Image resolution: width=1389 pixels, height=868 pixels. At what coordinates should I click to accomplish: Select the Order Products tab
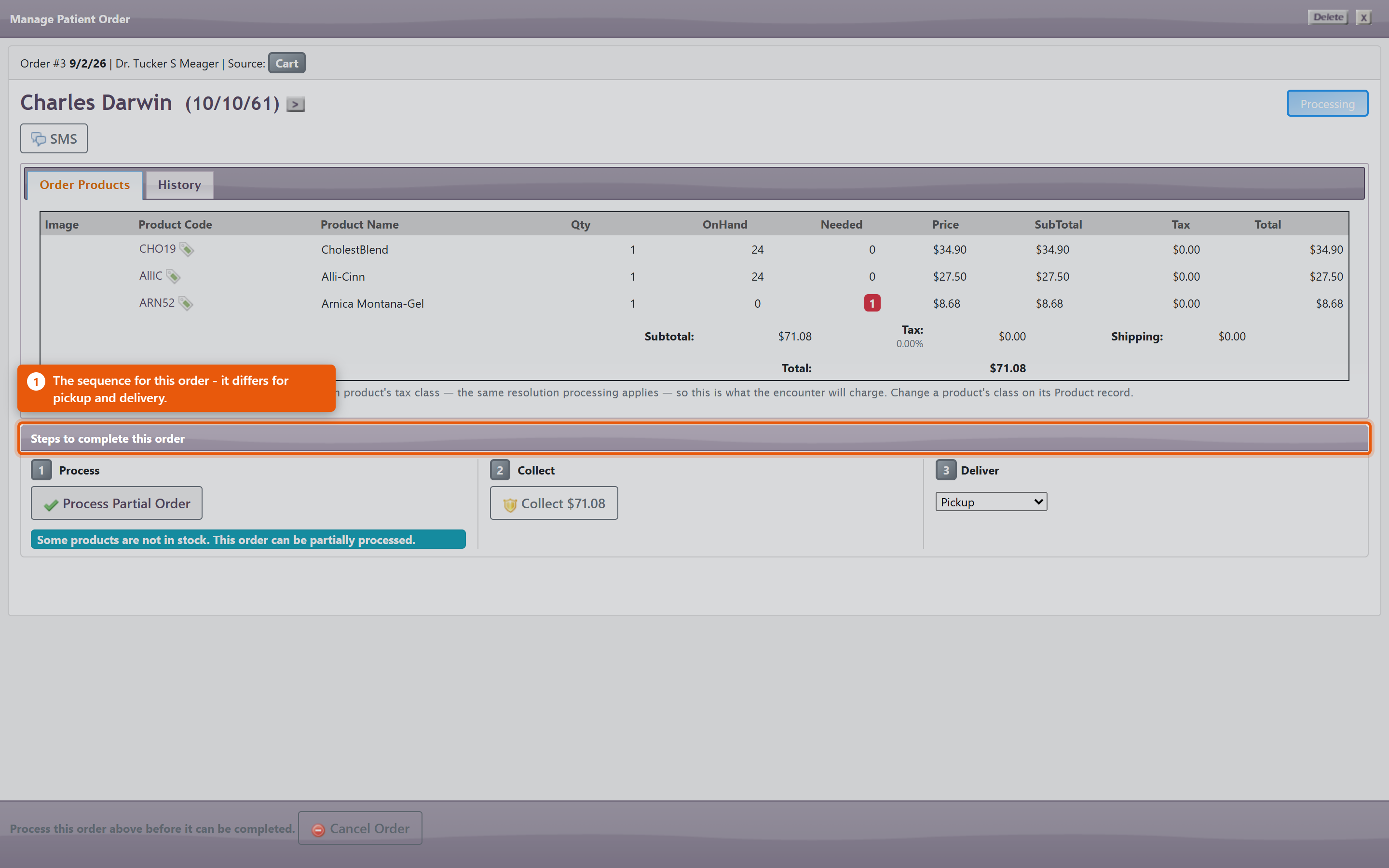(85, 185)
